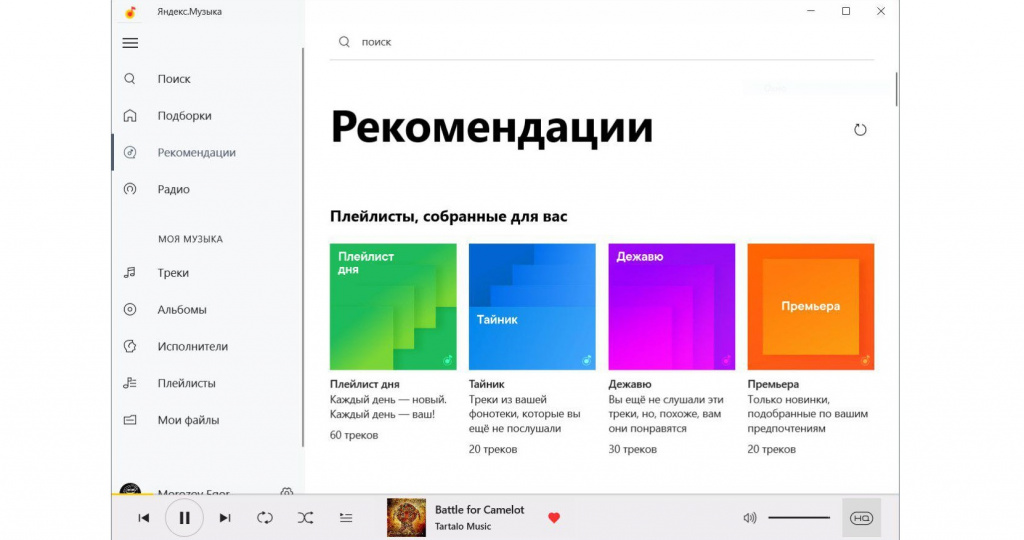Image resolution: width=1024 pixels, height=540 pixels.
Task: Mute the volume speaker icon
Action: (750, 518)
